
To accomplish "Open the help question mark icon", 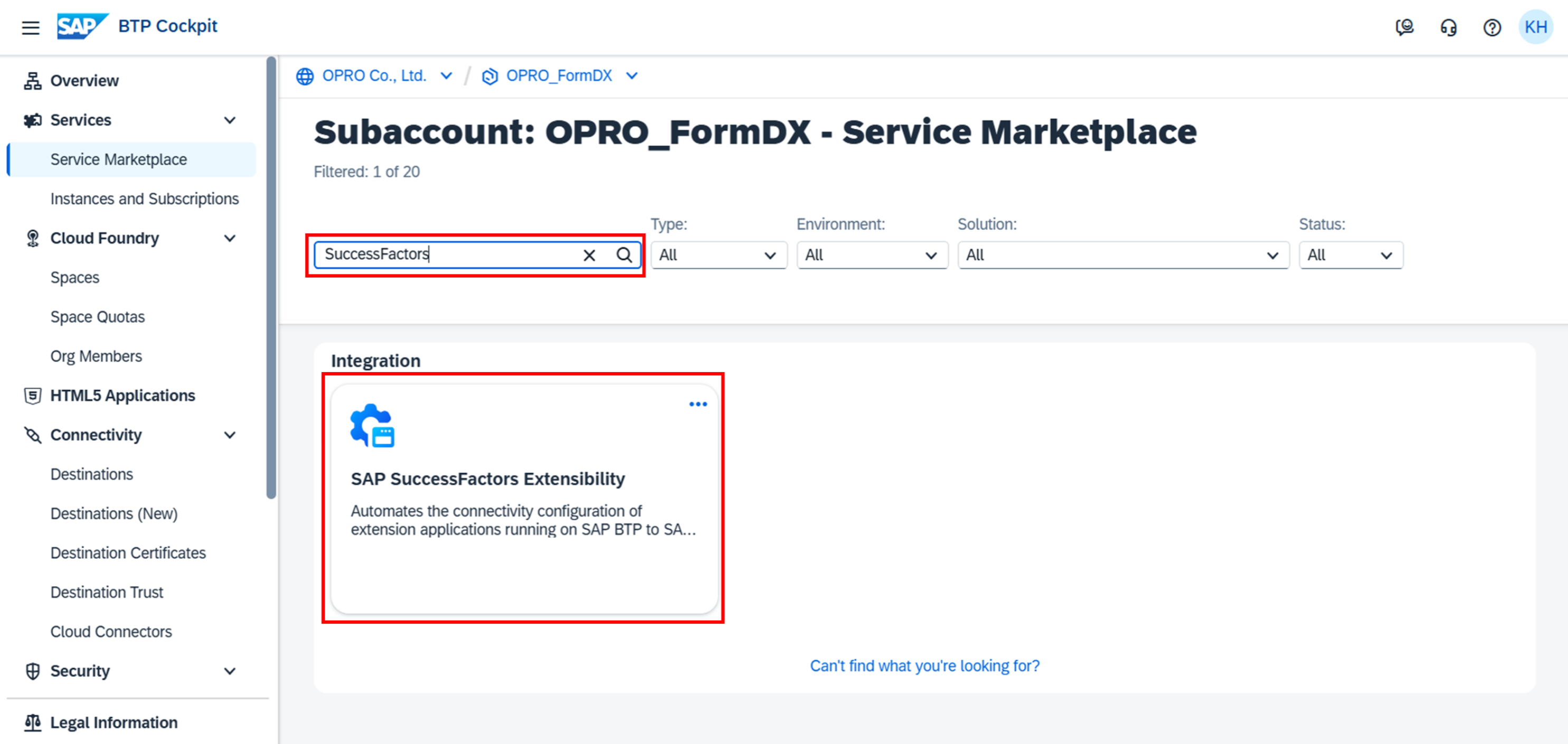I will point(1492,27).
